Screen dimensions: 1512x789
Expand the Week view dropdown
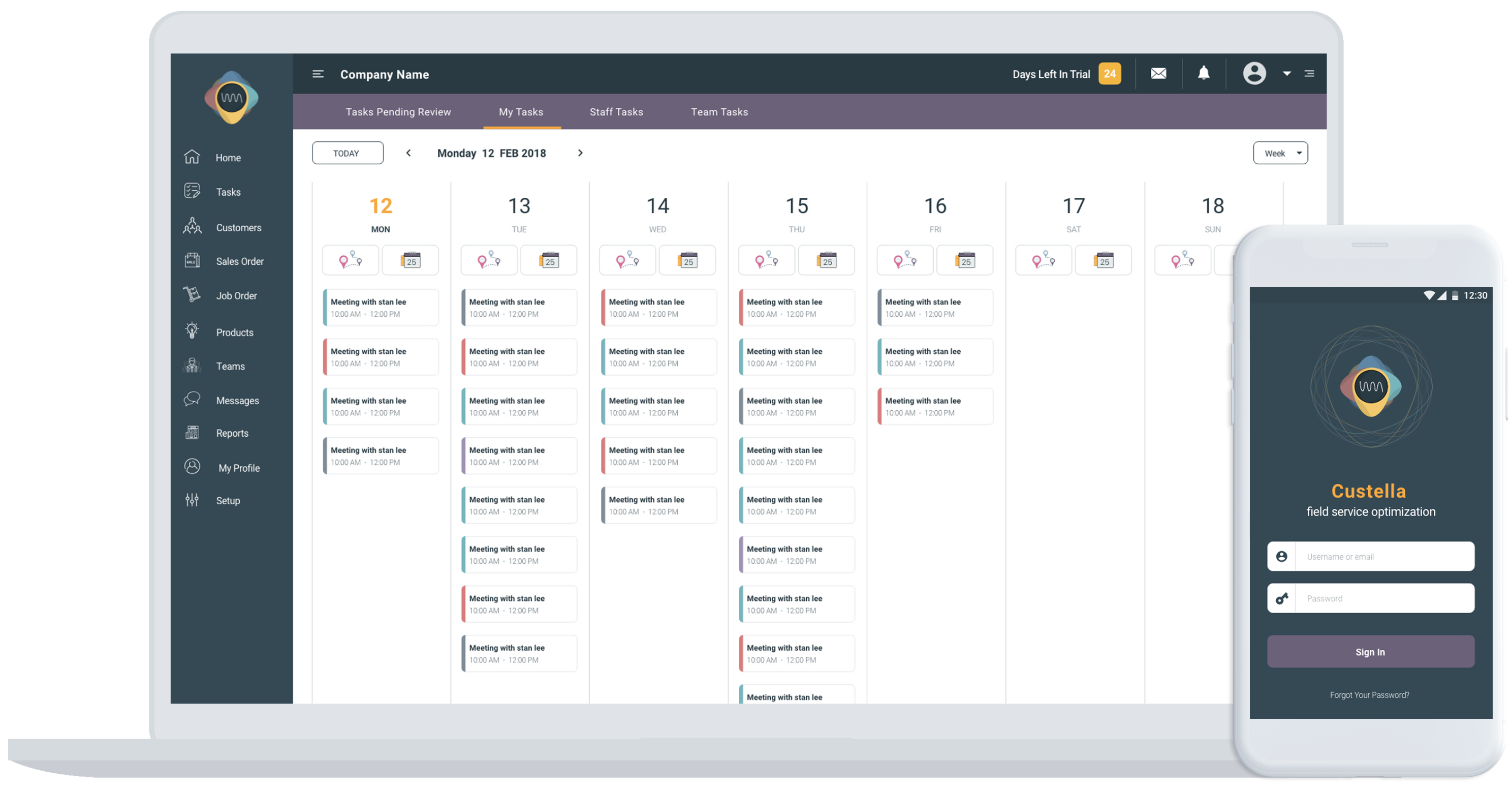click(1280, 153)
